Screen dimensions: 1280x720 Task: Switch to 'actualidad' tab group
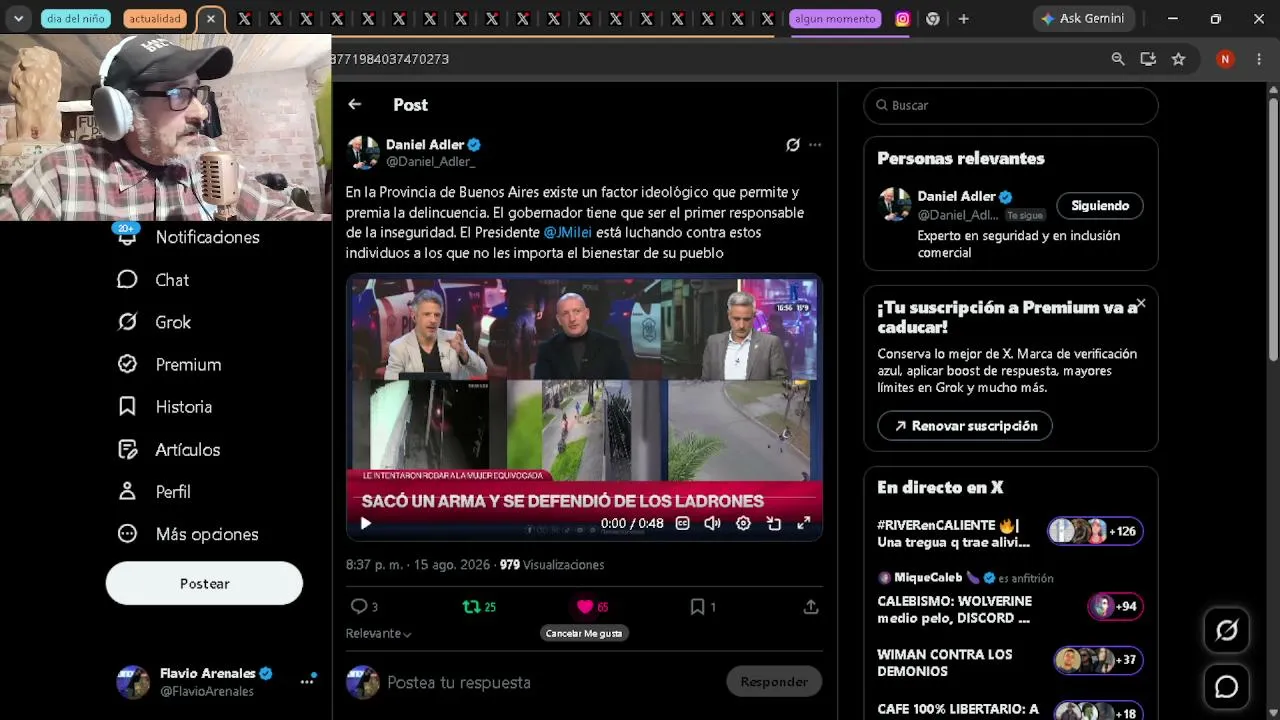pos(155,18)
